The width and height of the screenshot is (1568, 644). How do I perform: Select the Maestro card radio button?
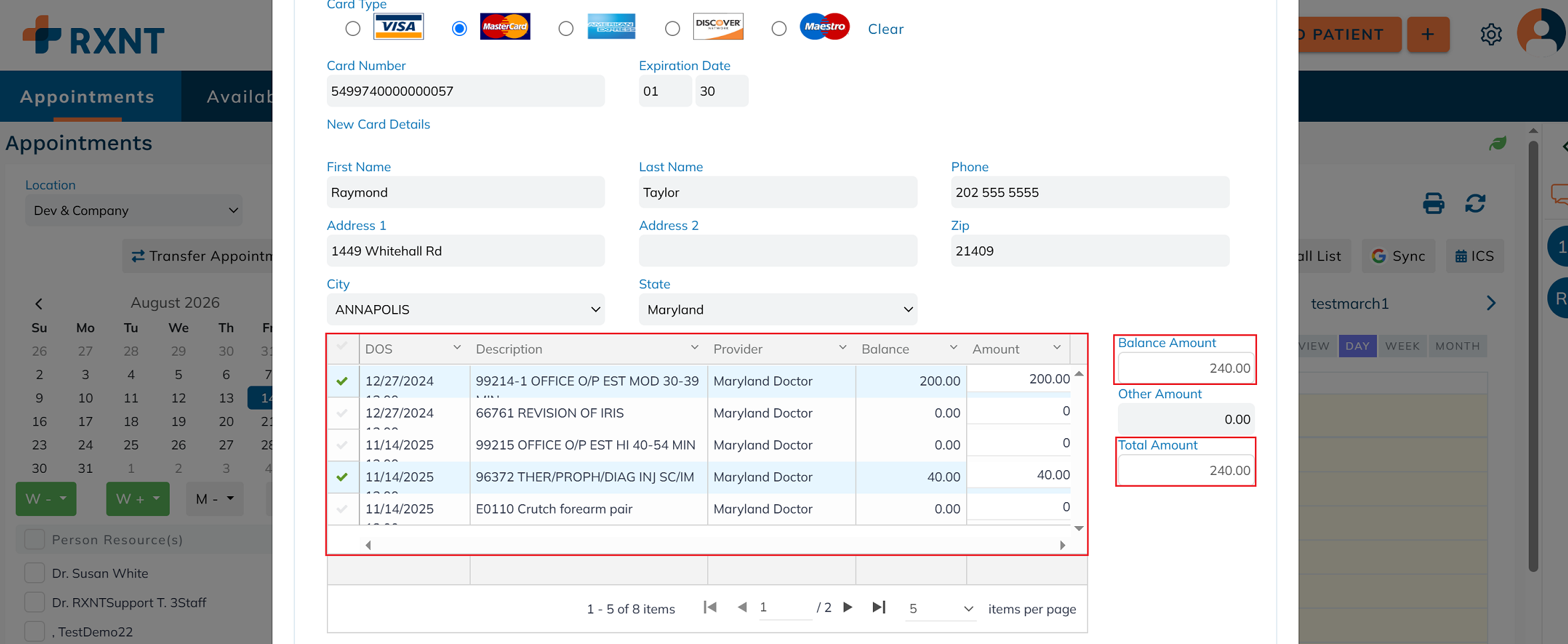click(779, 29)
